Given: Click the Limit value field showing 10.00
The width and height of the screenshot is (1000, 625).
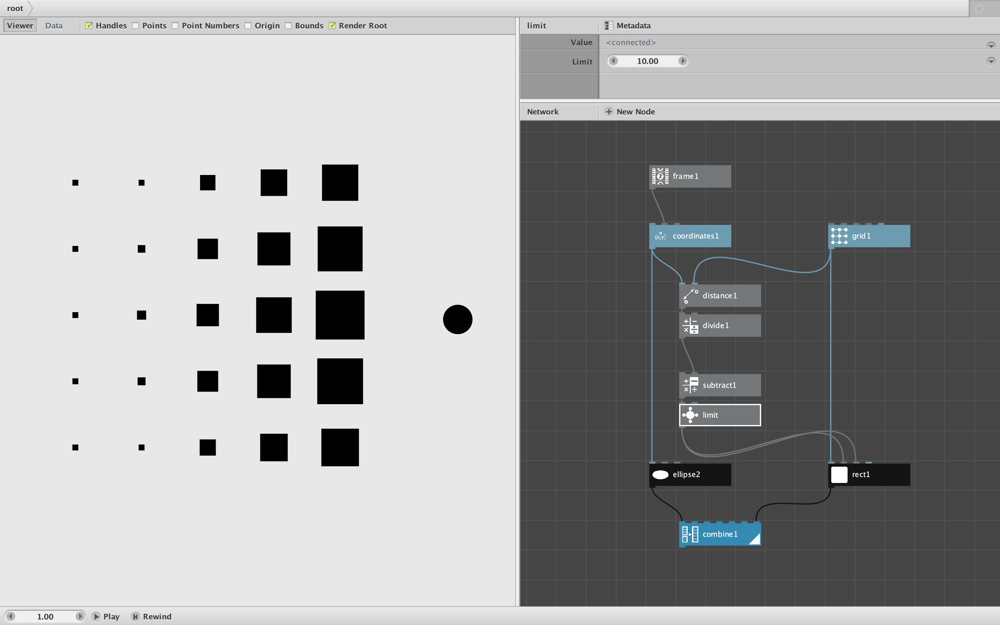Looking at the screenshot, I should click(648, 61).
